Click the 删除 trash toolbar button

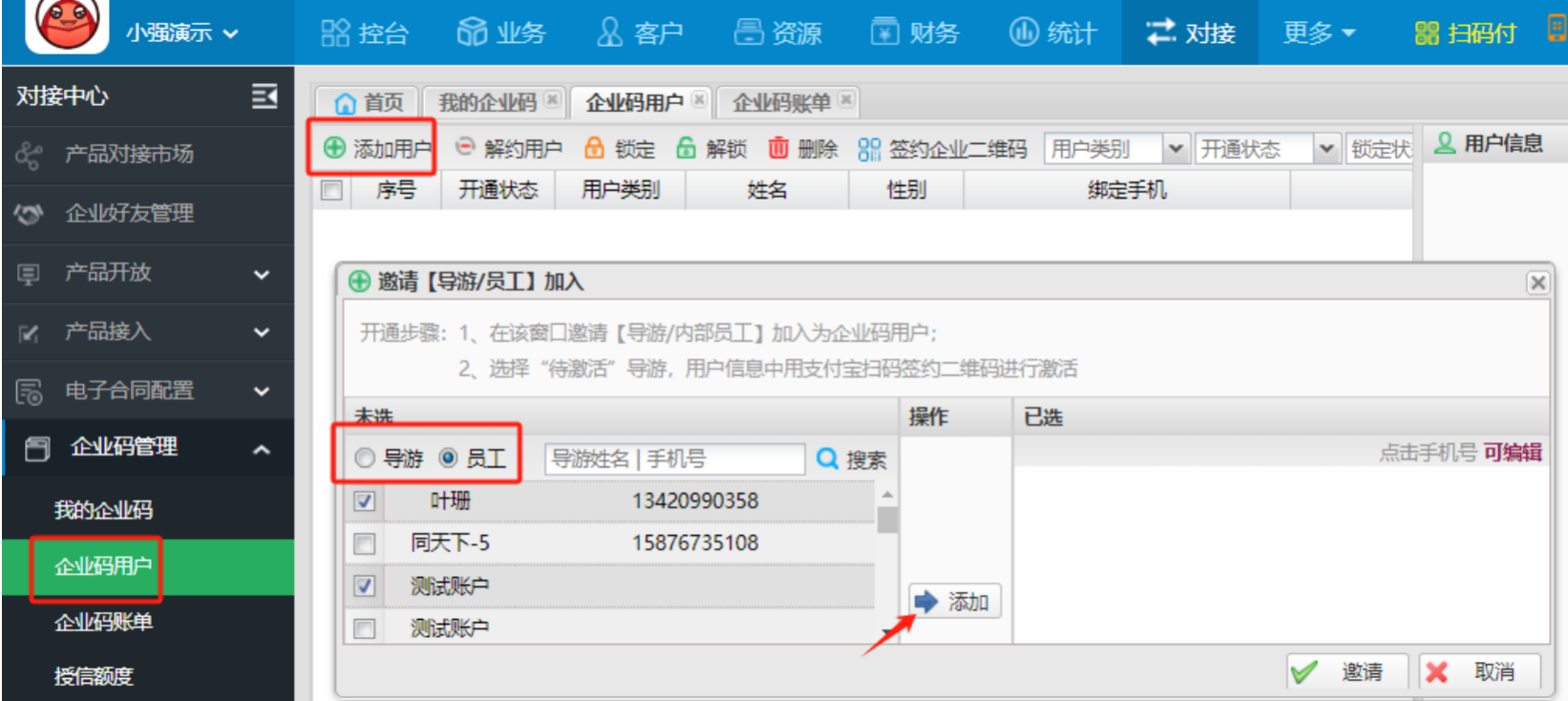pos(802,148)
